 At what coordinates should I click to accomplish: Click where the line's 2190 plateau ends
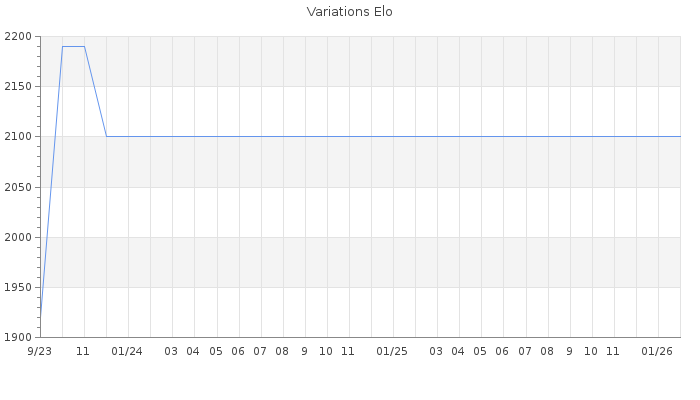coord(84,46)
